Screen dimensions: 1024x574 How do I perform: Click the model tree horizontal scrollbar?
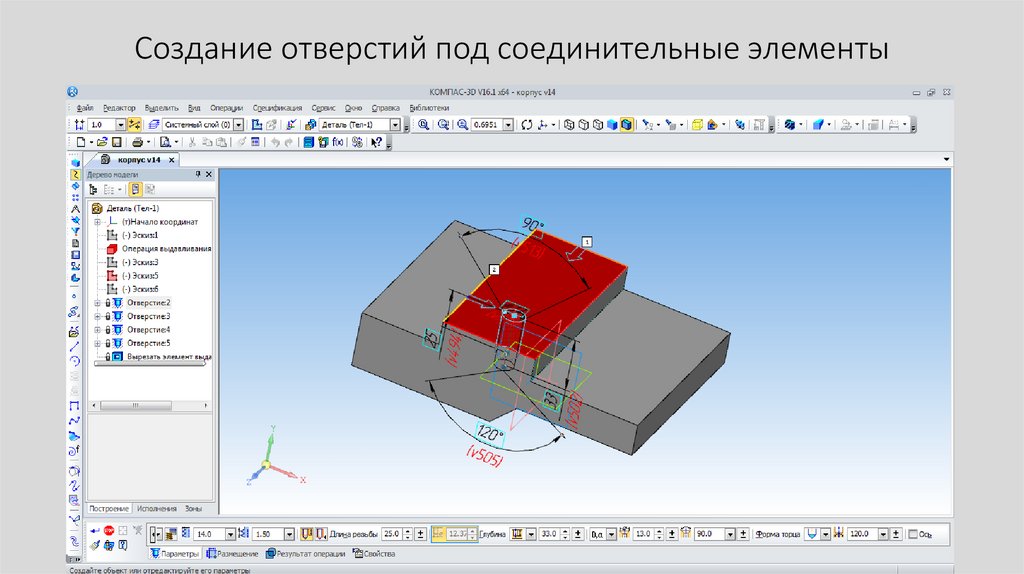pos(150,406)
